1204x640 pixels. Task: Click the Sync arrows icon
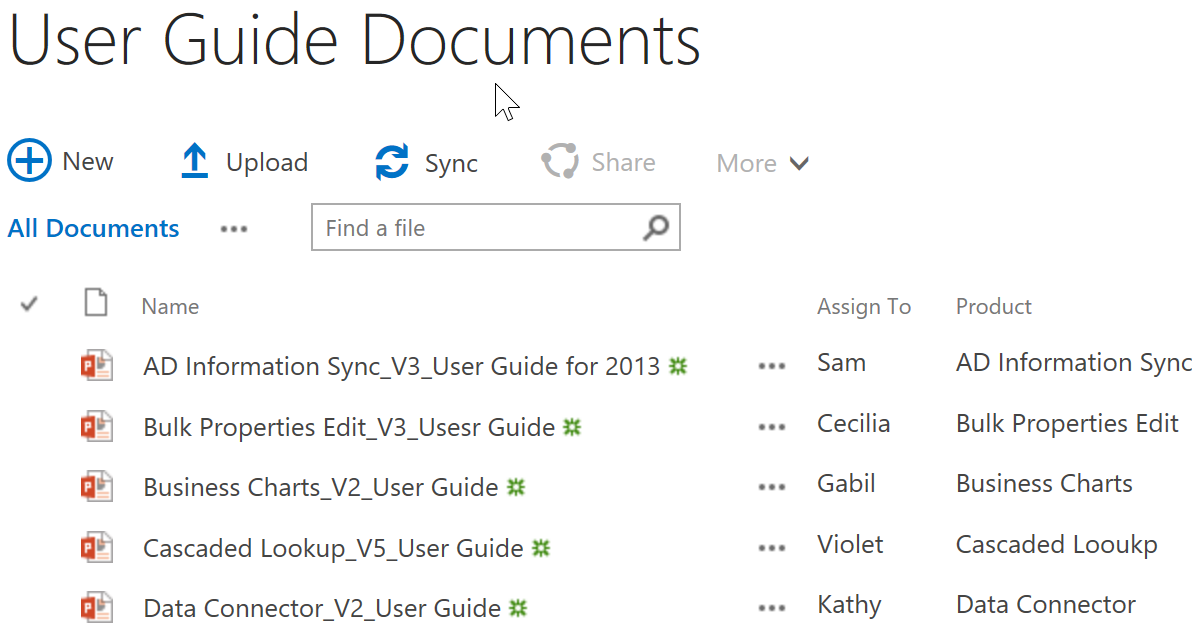click(x=392, y=162)
